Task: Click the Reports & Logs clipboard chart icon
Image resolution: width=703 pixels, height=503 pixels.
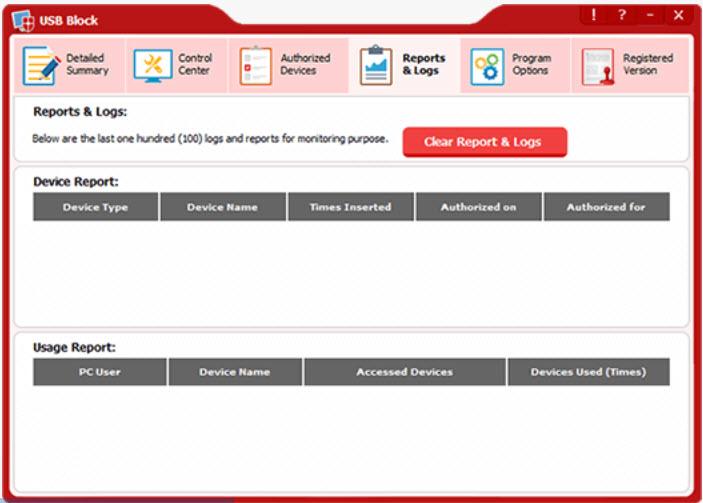Action: (x=376, y=65)
